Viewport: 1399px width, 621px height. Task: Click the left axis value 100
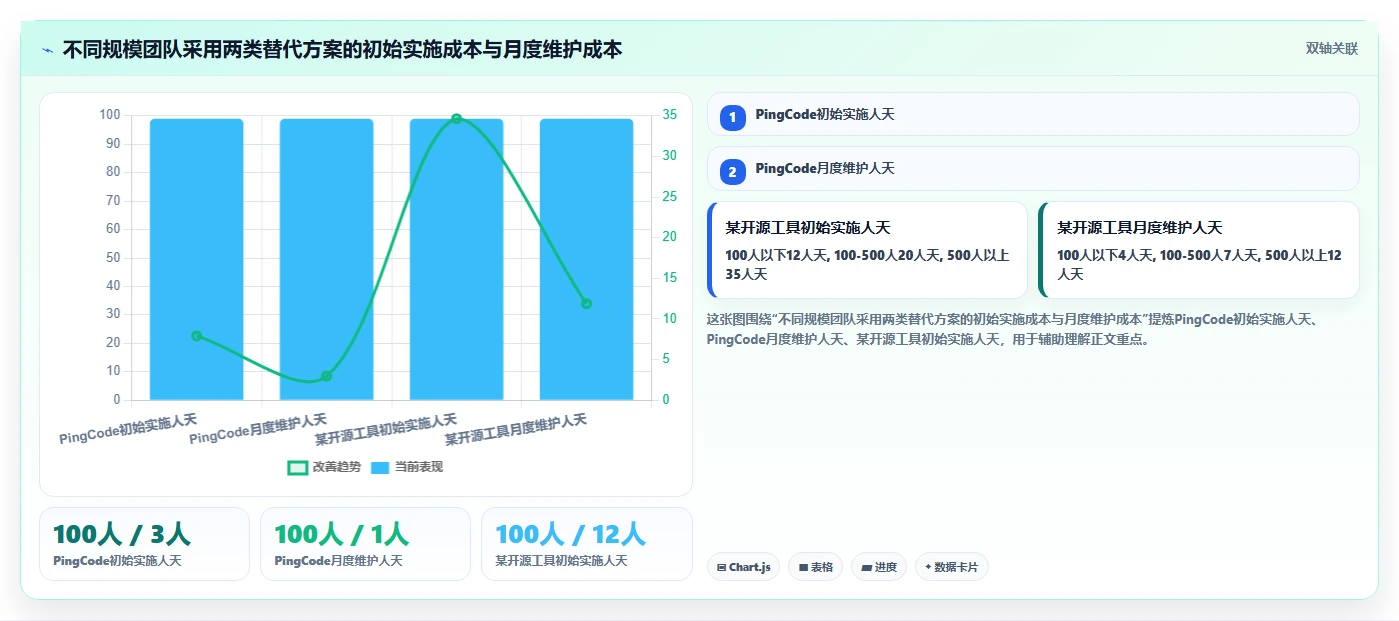pos(110,115)
